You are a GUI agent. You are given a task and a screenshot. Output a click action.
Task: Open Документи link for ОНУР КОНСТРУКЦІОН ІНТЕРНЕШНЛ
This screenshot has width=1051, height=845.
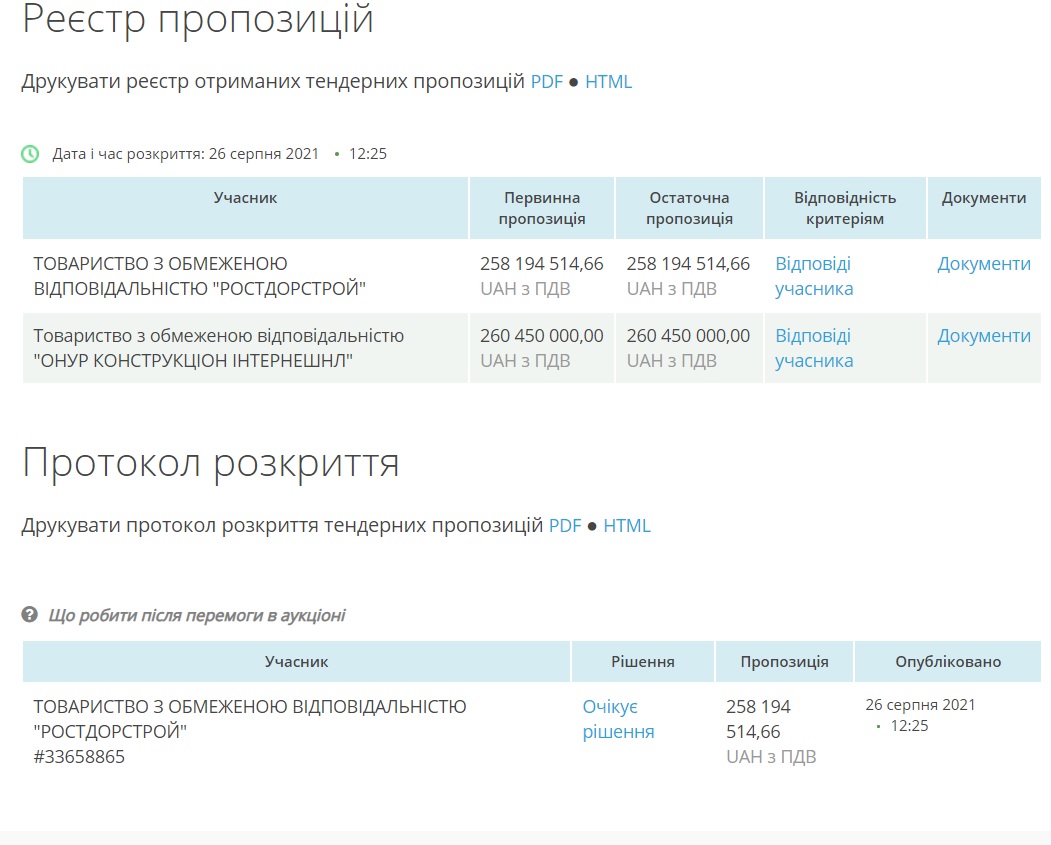(x=983, y=336)
